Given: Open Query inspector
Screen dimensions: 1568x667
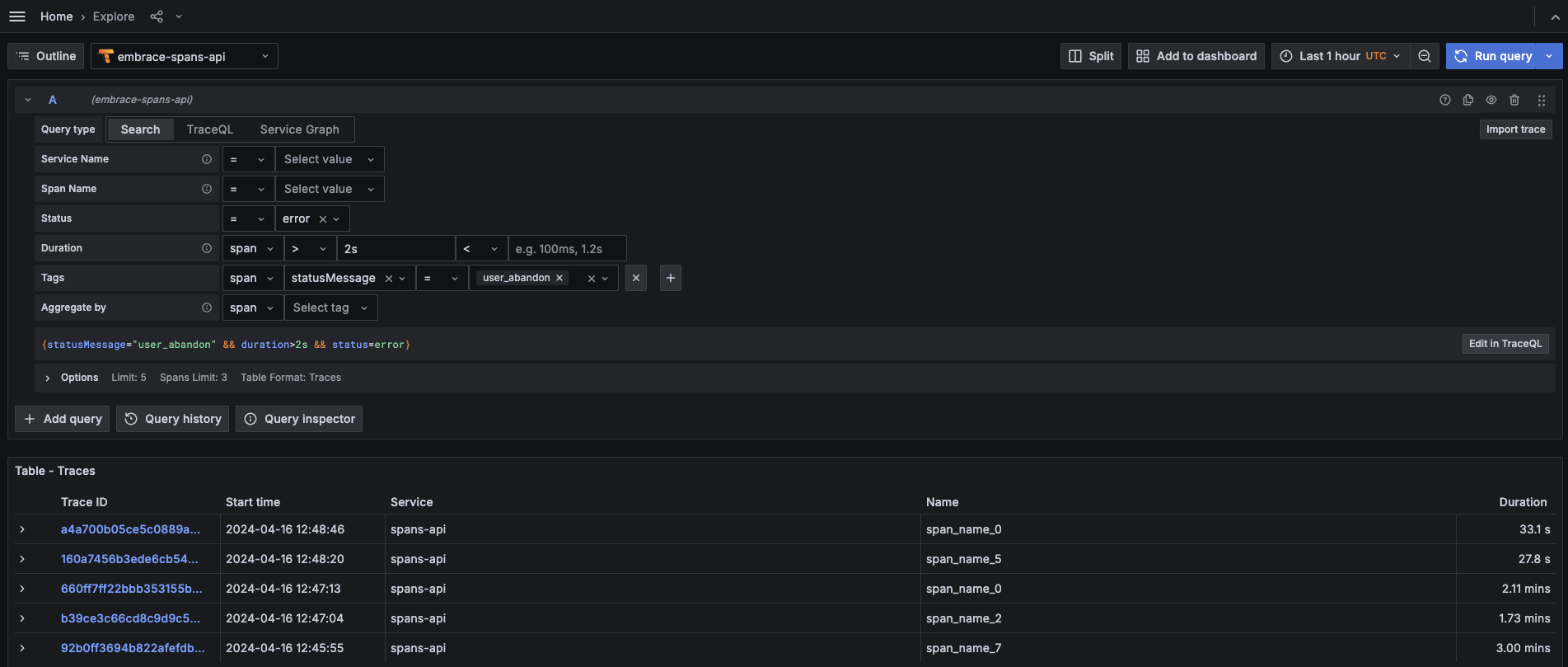Looking at the screenshot, I should tap(299, 419).
